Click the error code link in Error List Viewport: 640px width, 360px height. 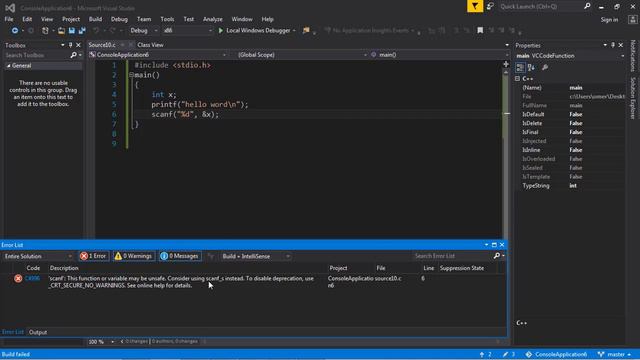point(32,278)
